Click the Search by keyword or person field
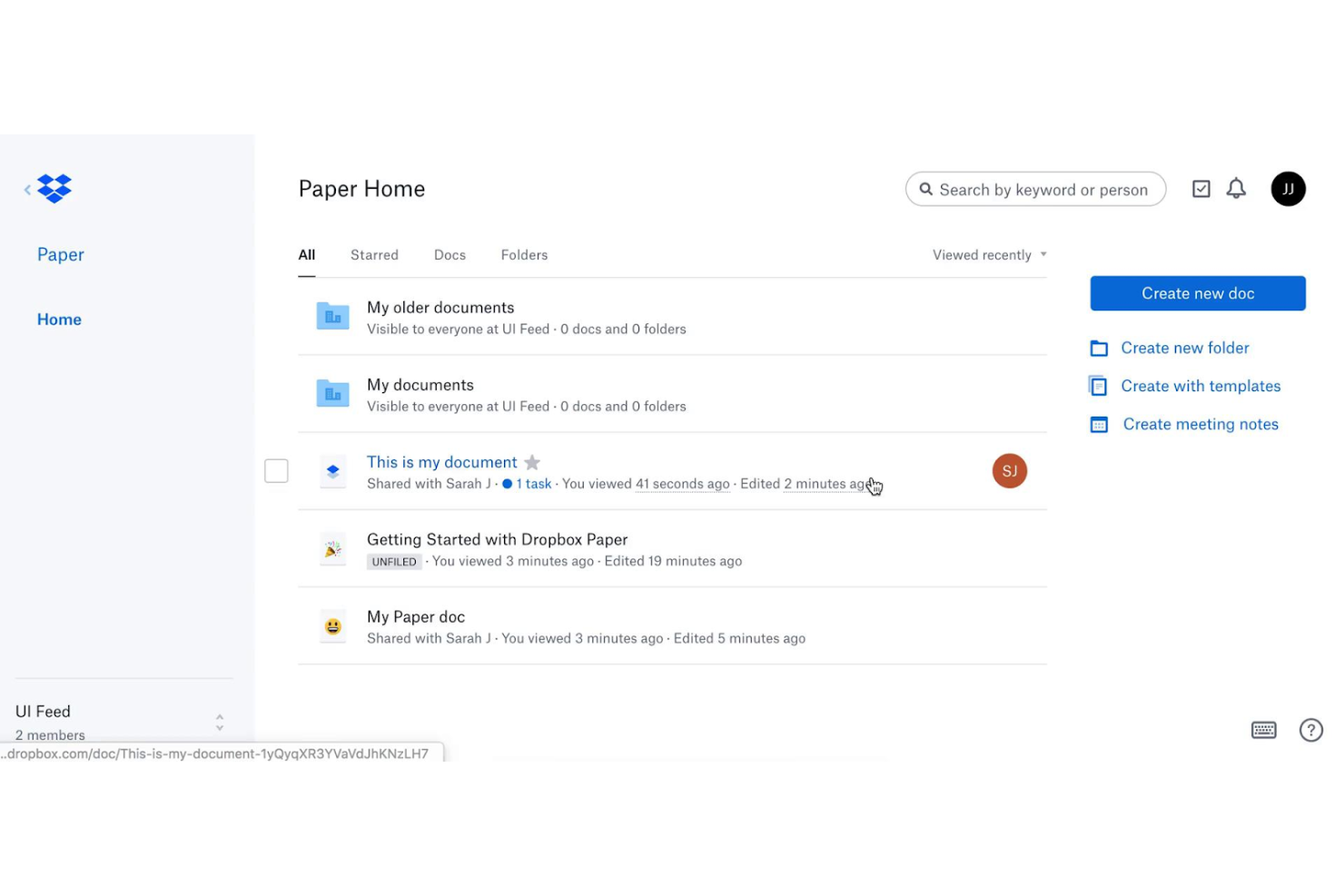 click(x=1035, y=189)
